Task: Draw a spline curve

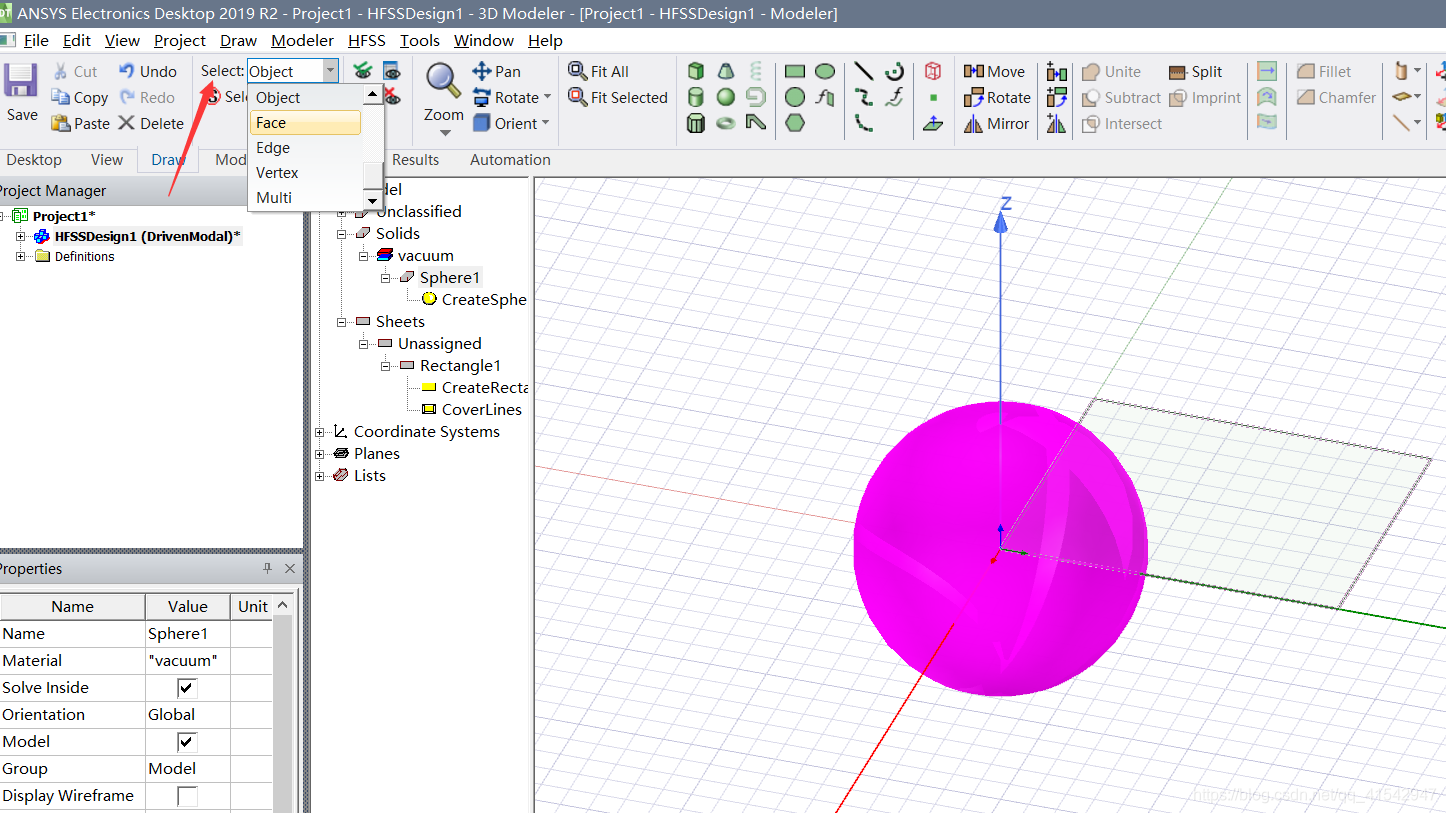Action: tap(864, 97)
